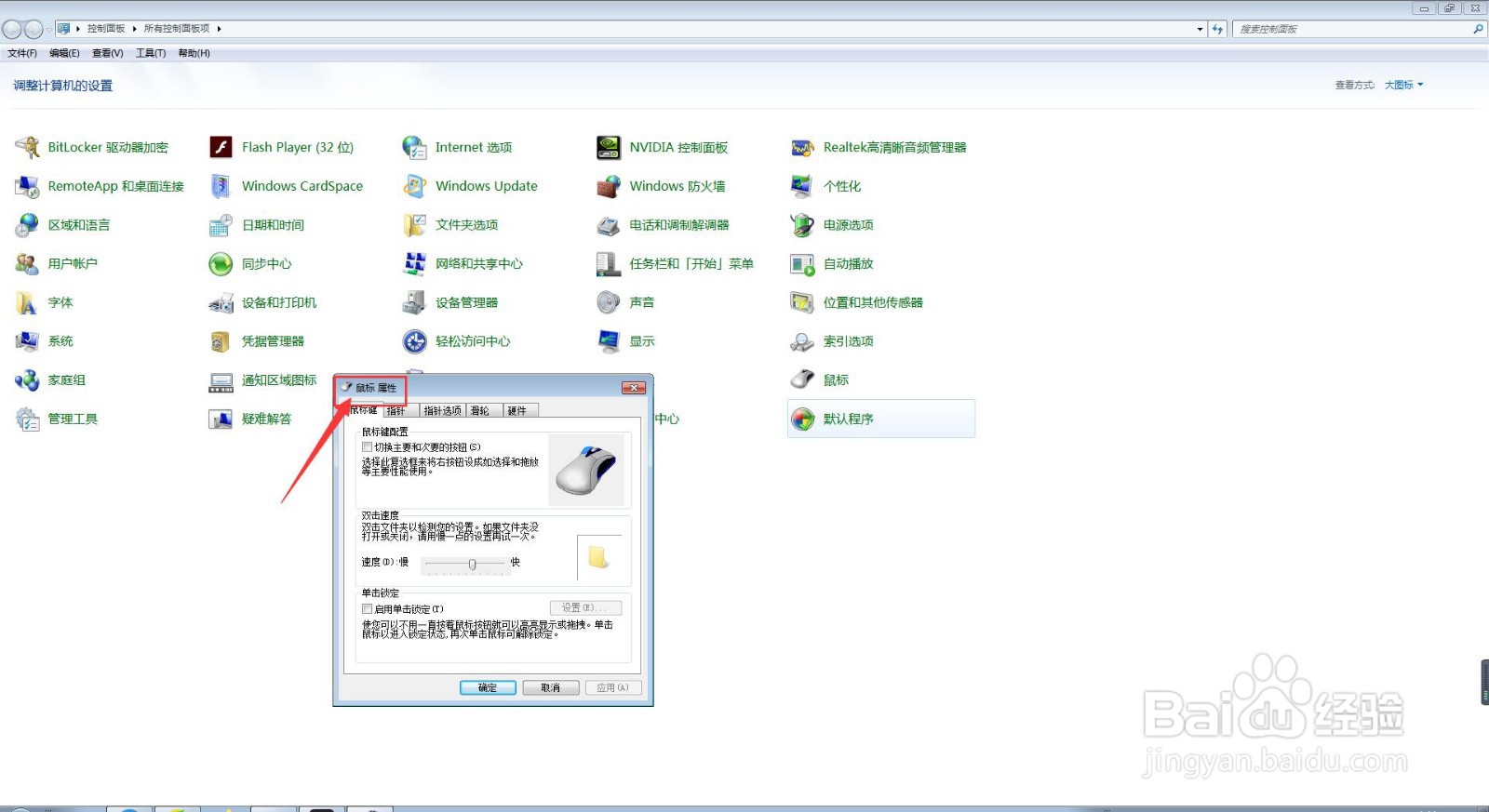The width and height of the screenshot is (1489, 812).
Task: Open 文件夹选项 icon
Action: [x=414, y=225]
